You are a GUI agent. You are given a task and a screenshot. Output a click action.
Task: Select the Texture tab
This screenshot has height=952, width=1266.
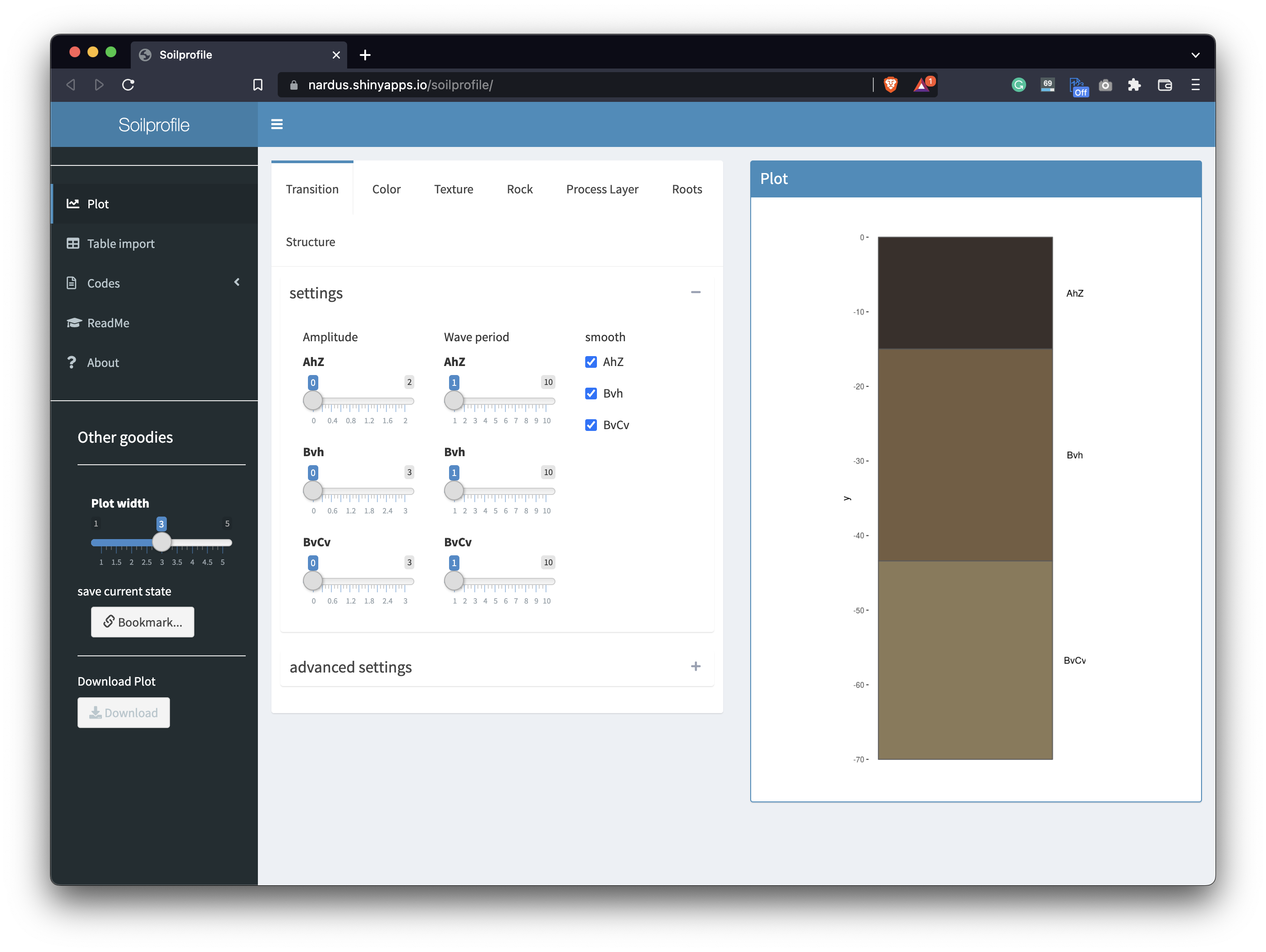pyautogui.click(x=452, y=188)
